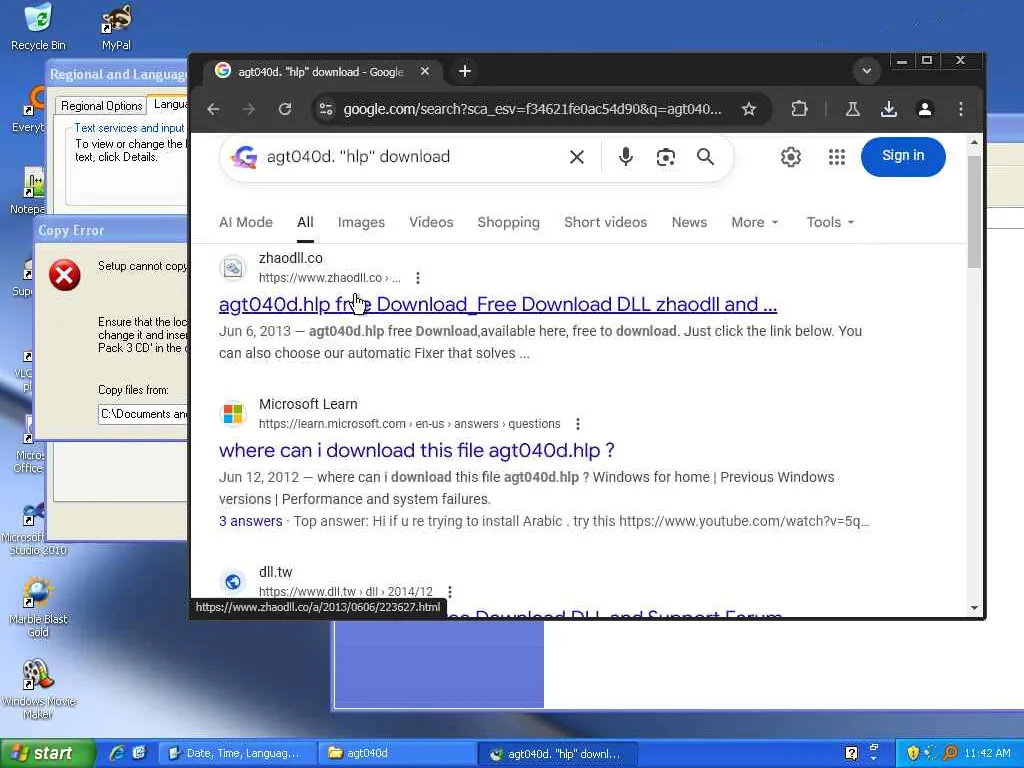
Task: Launch Windows Movie Maker desktop shortcut
Action: point(38,689)
